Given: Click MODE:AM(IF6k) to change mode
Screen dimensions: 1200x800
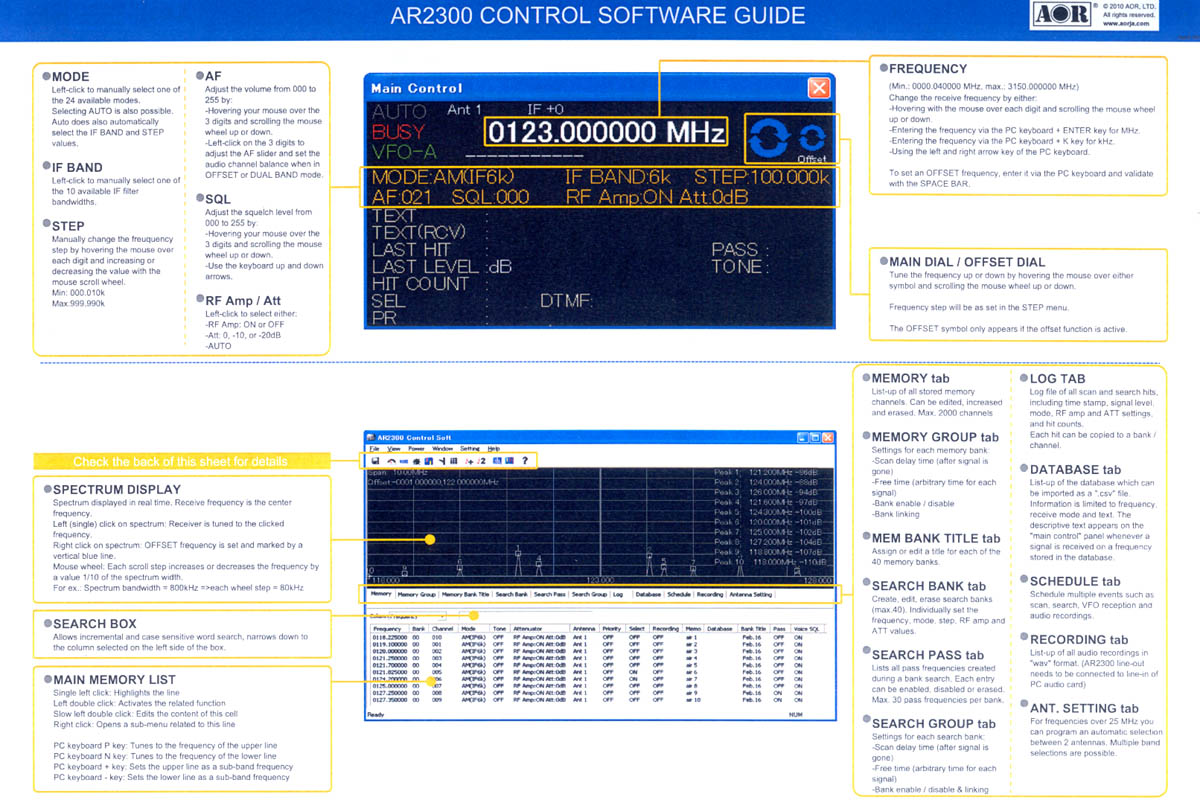Looking at the screenshot, I should click(443, 178).
